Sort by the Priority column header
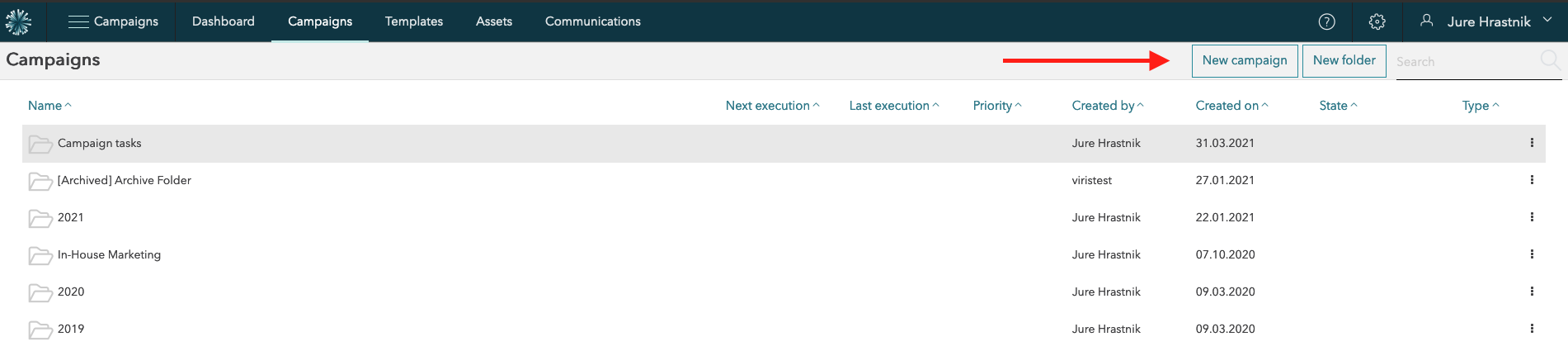This screenshot has height=351, width=1568. click(996, 106)
